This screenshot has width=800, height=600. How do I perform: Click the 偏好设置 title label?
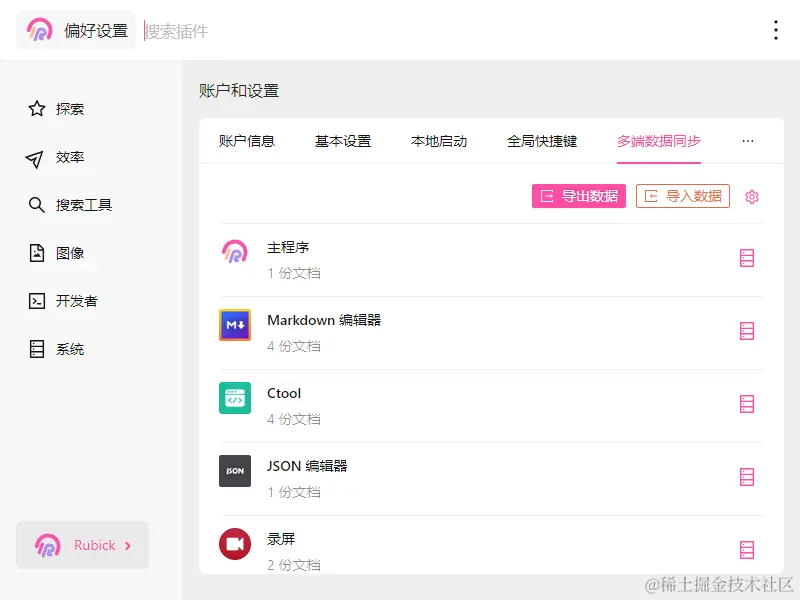96,31
